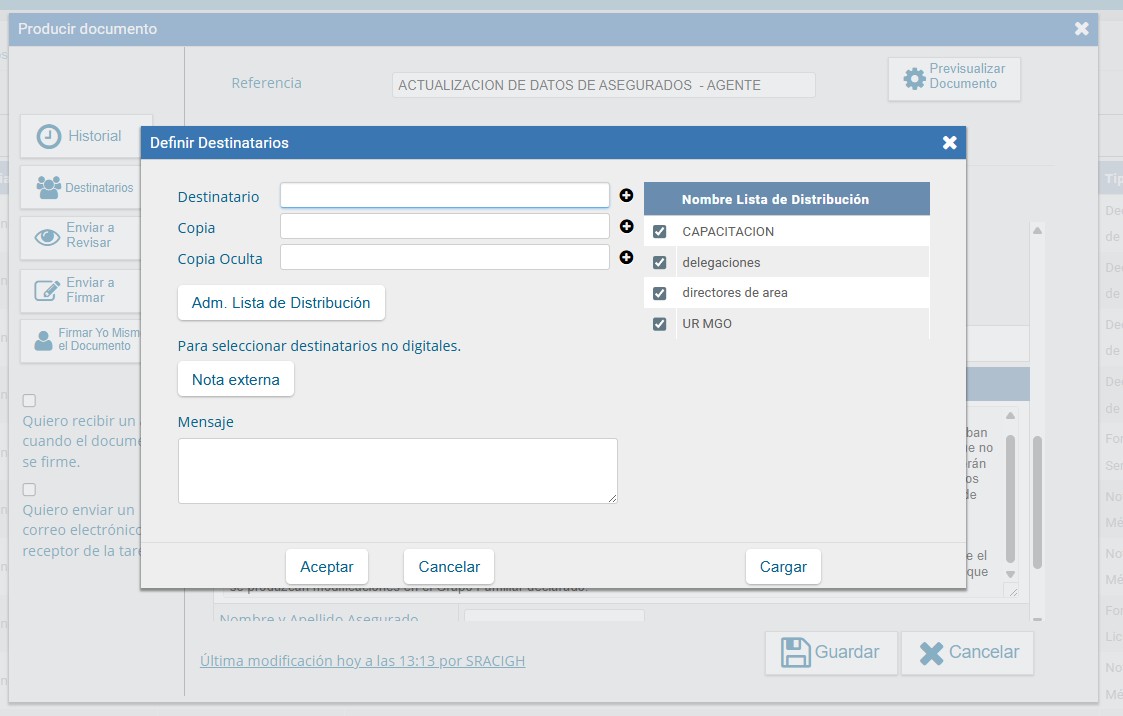1123x716 pixels.
Task: Click the Nota externa button
Action: tap(236, 379)
